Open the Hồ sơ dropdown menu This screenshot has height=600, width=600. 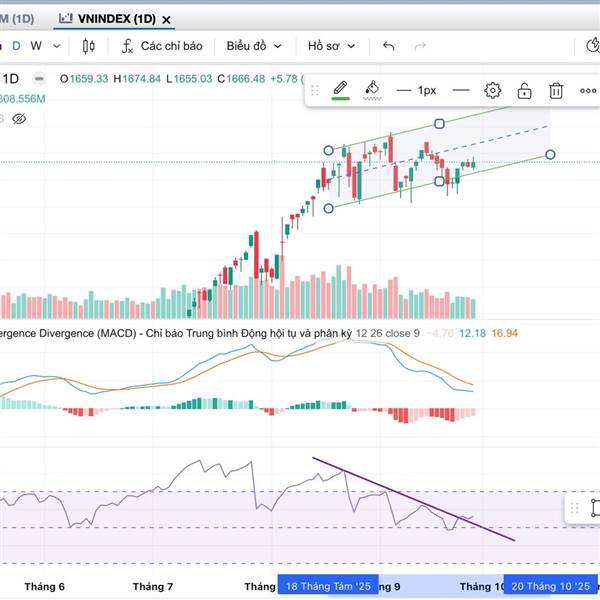click(x=331, y=46)
